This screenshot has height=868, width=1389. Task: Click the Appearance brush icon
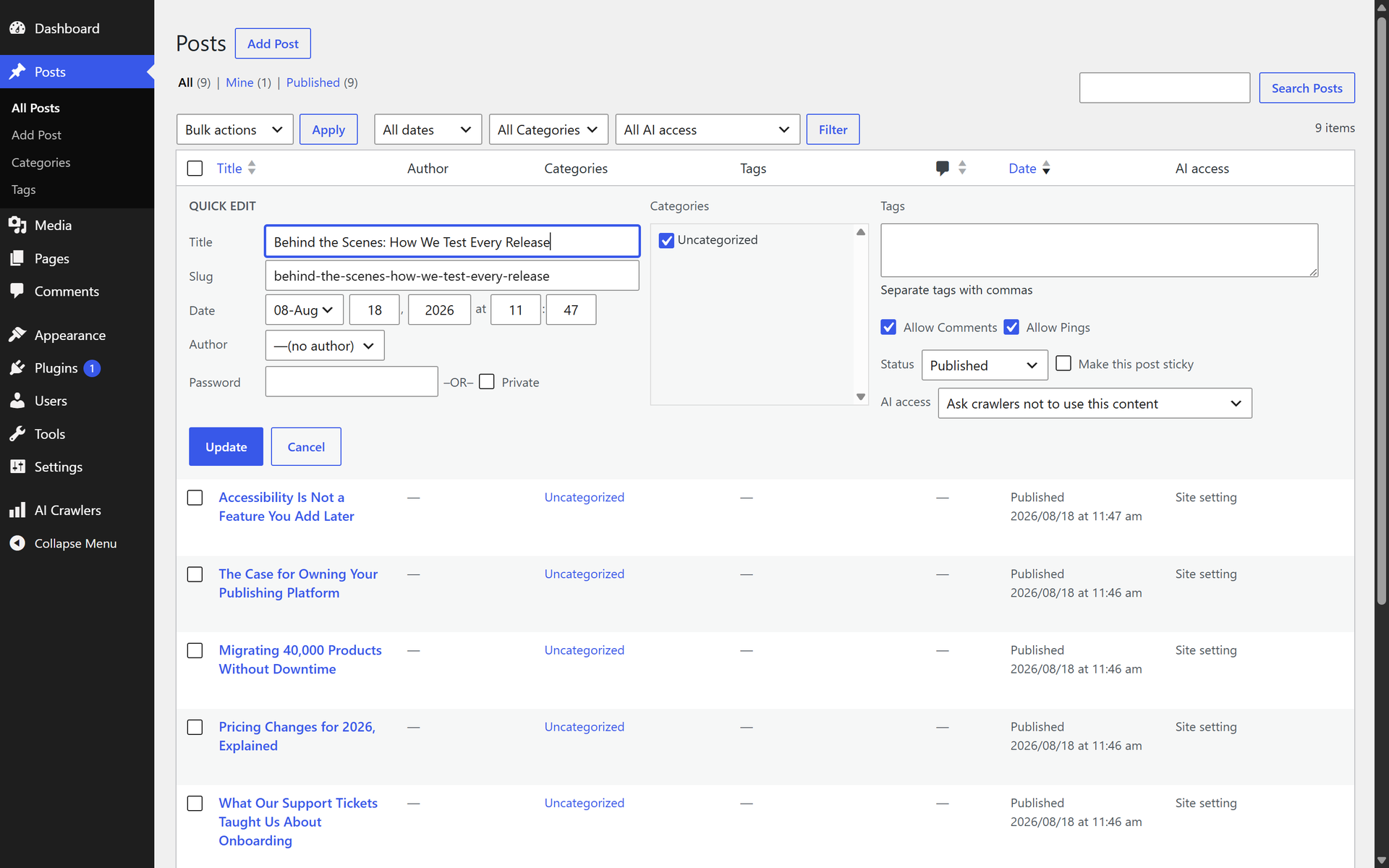pyautogui.click(x=17, y=335)
